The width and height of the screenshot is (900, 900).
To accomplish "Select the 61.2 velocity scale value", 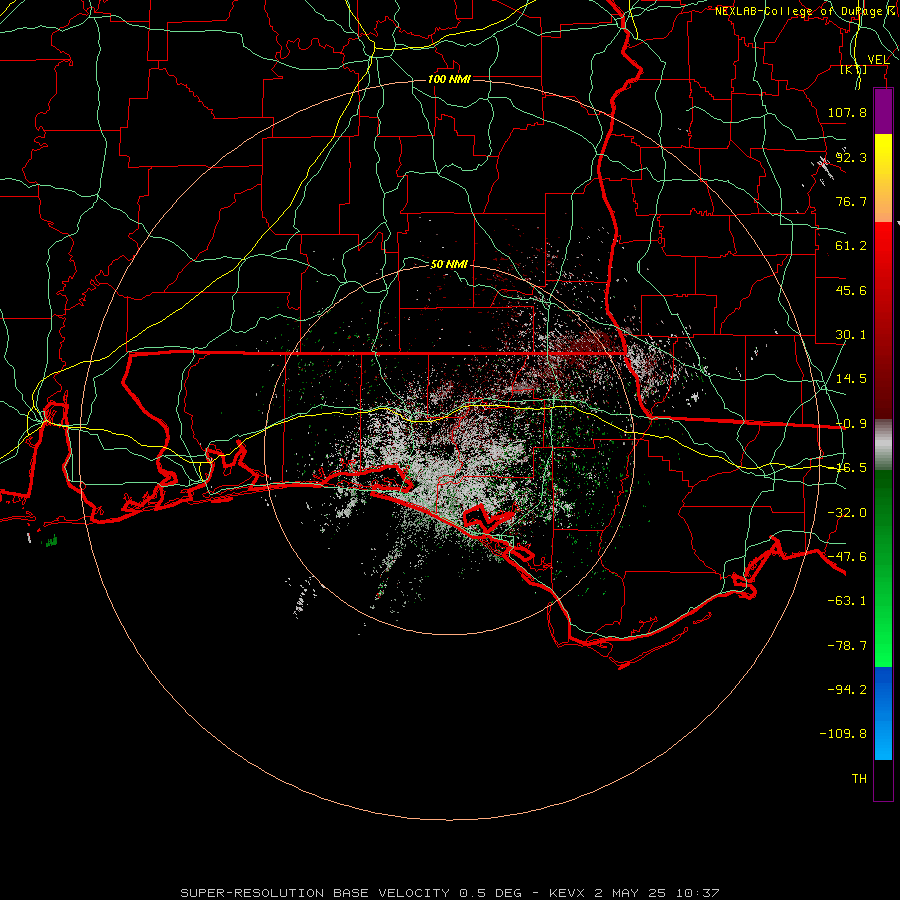I will tap(851, 246).
